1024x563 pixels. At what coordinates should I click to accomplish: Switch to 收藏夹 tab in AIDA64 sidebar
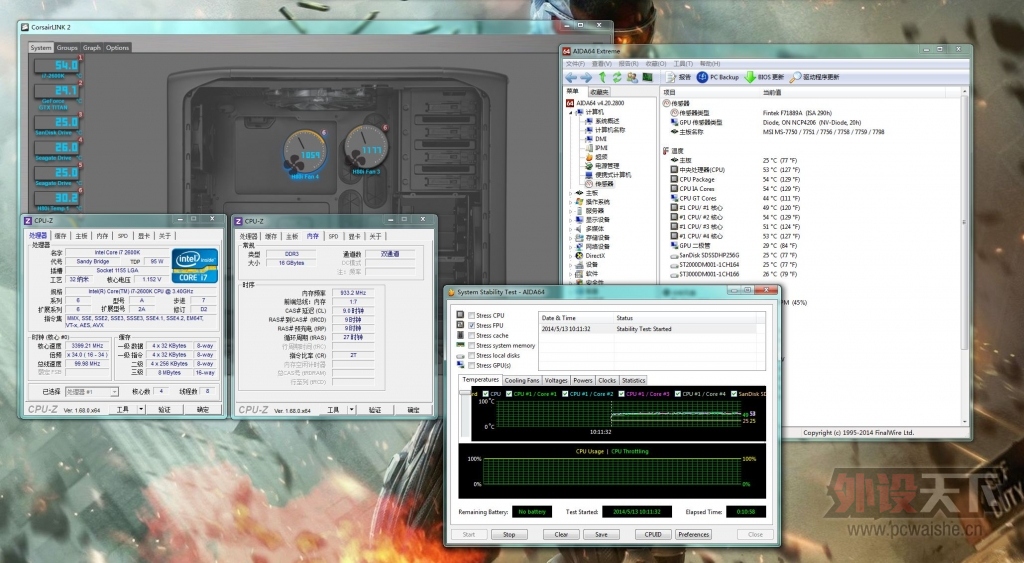[599, 92]
